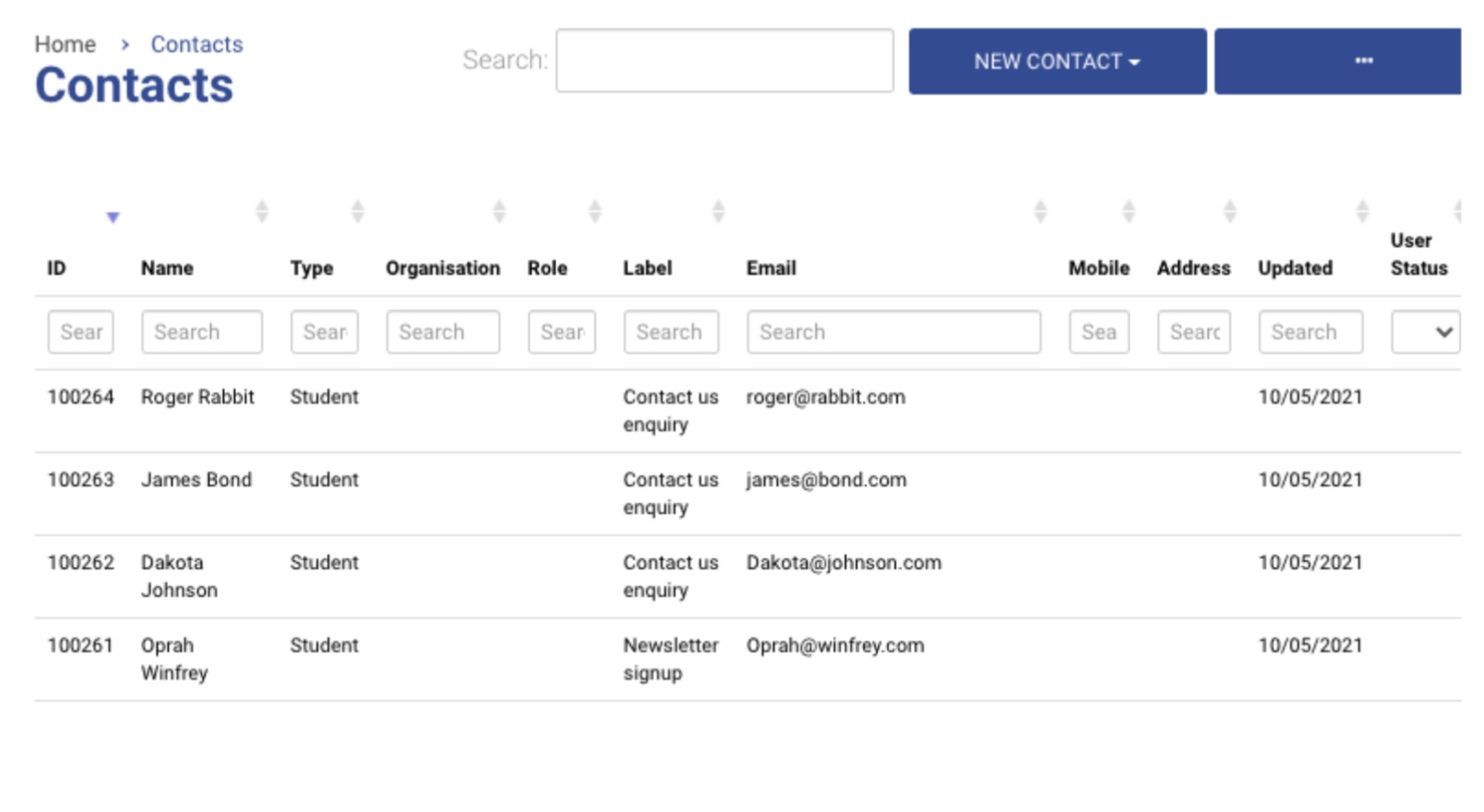This screenshot has height=812, width=1484.
Task: Expand the User Status filter dropdown
Action: pos(1425,332)
